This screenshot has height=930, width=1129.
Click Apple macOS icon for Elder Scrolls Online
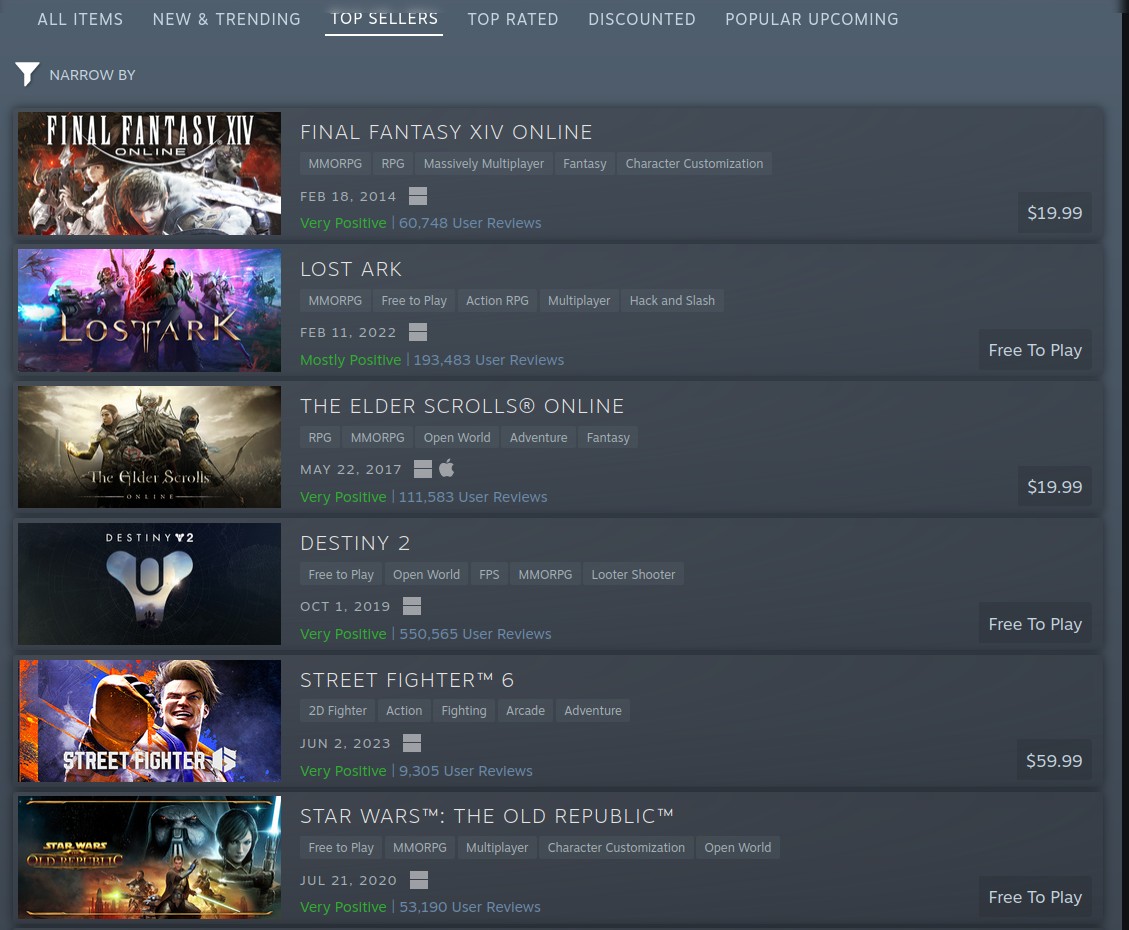(x=446, y=469)
